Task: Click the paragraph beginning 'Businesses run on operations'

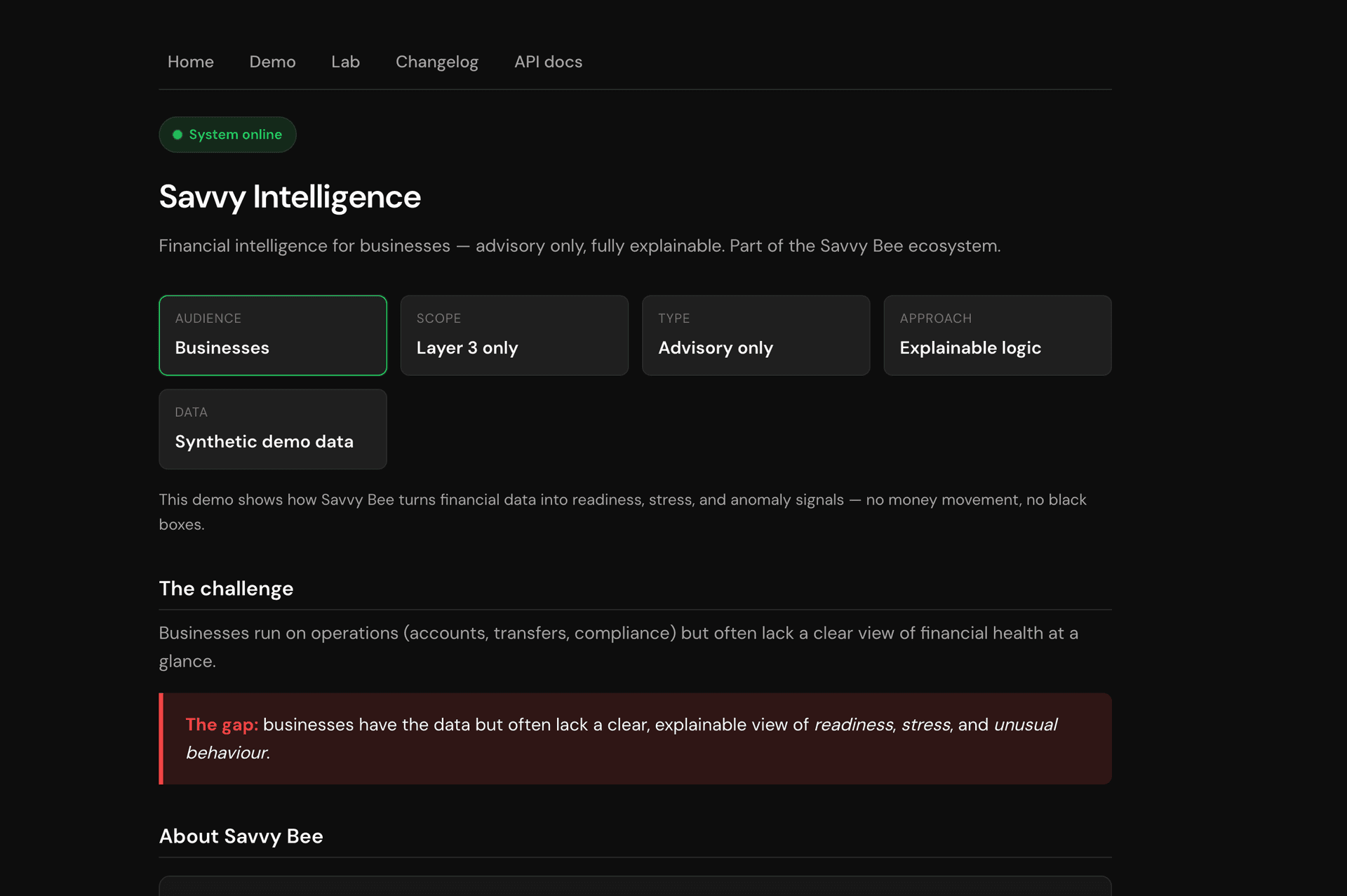Action: tap(618, 647)
